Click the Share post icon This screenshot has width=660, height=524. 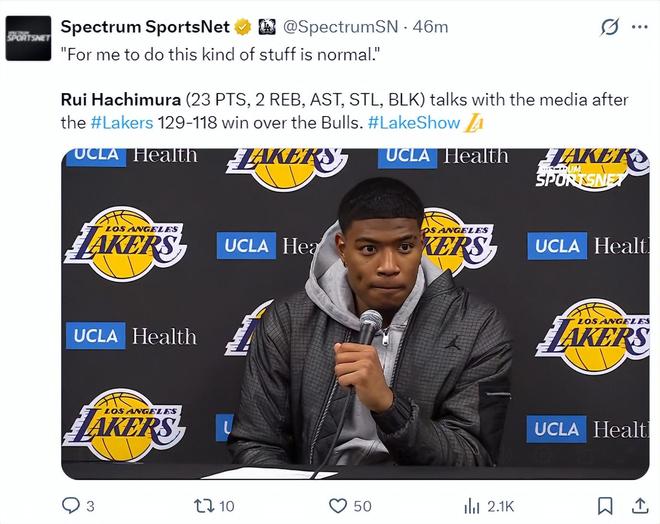point(637,506)
